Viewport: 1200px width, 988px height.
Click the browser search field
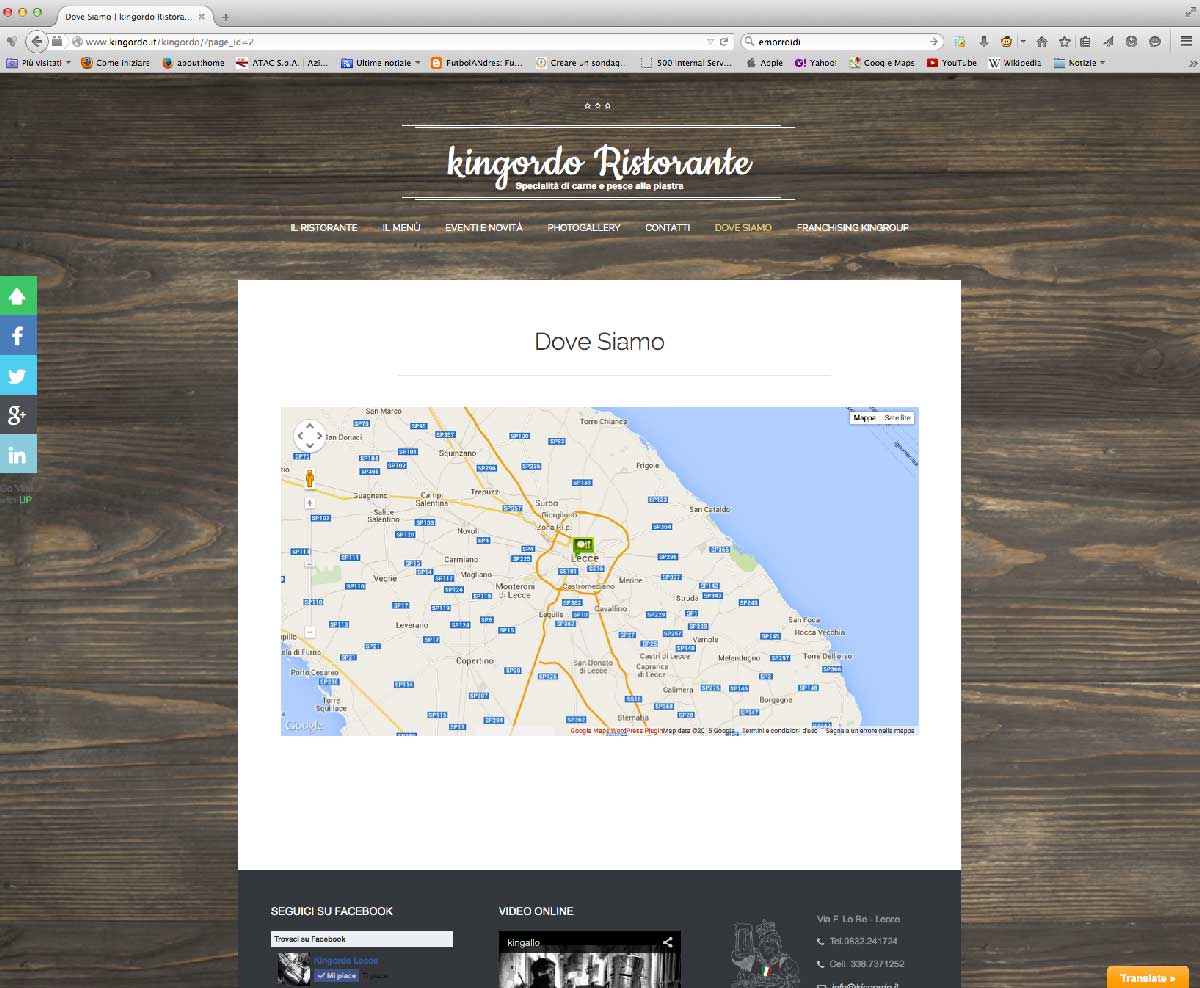pyautogui.click(x=840, y=42)
